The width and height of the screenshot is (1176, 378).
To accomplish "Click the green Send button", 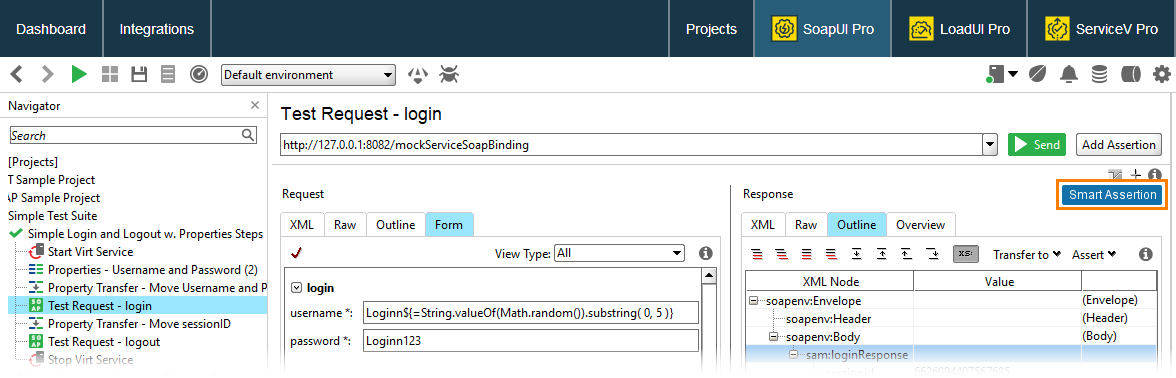I will 1036,145.
